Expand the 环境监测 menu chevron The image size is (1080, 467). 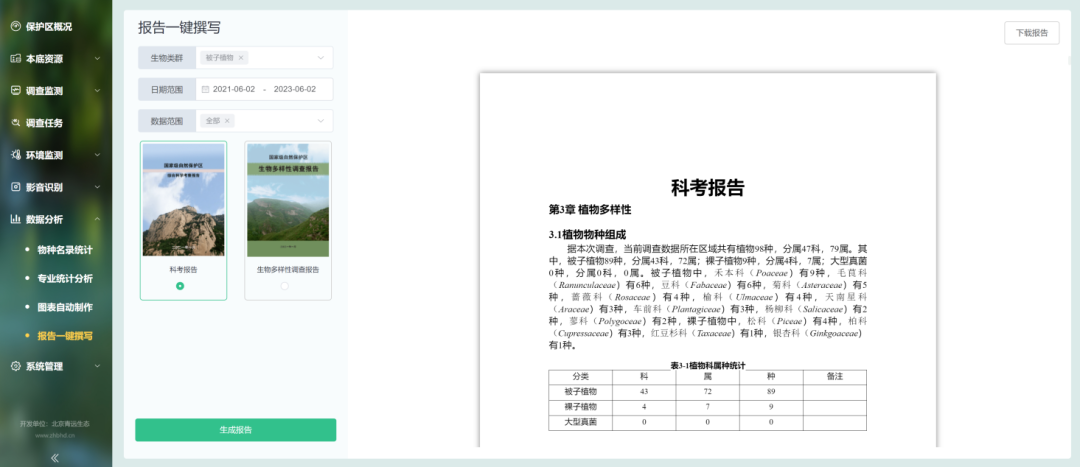coord(97,155)
